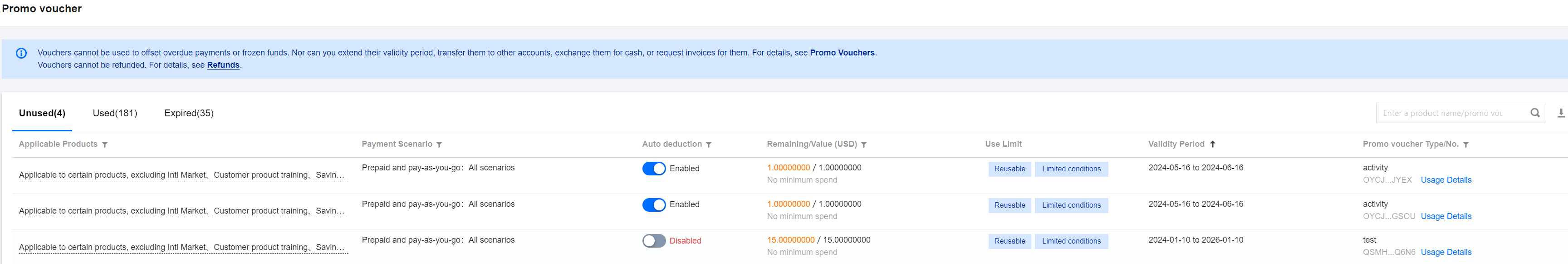
Task: Open the Remaining/Value (USD) filter icon
Action: [x=864, y=144]
